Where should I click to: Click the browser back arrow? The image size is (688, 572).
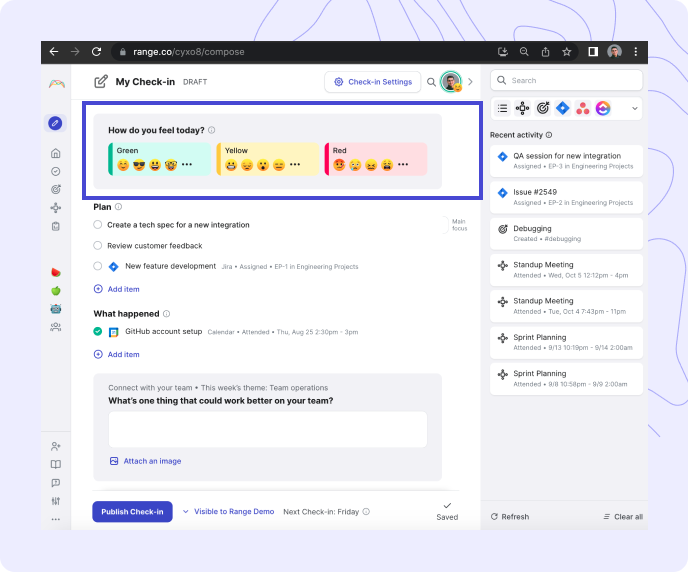(54, 52)
